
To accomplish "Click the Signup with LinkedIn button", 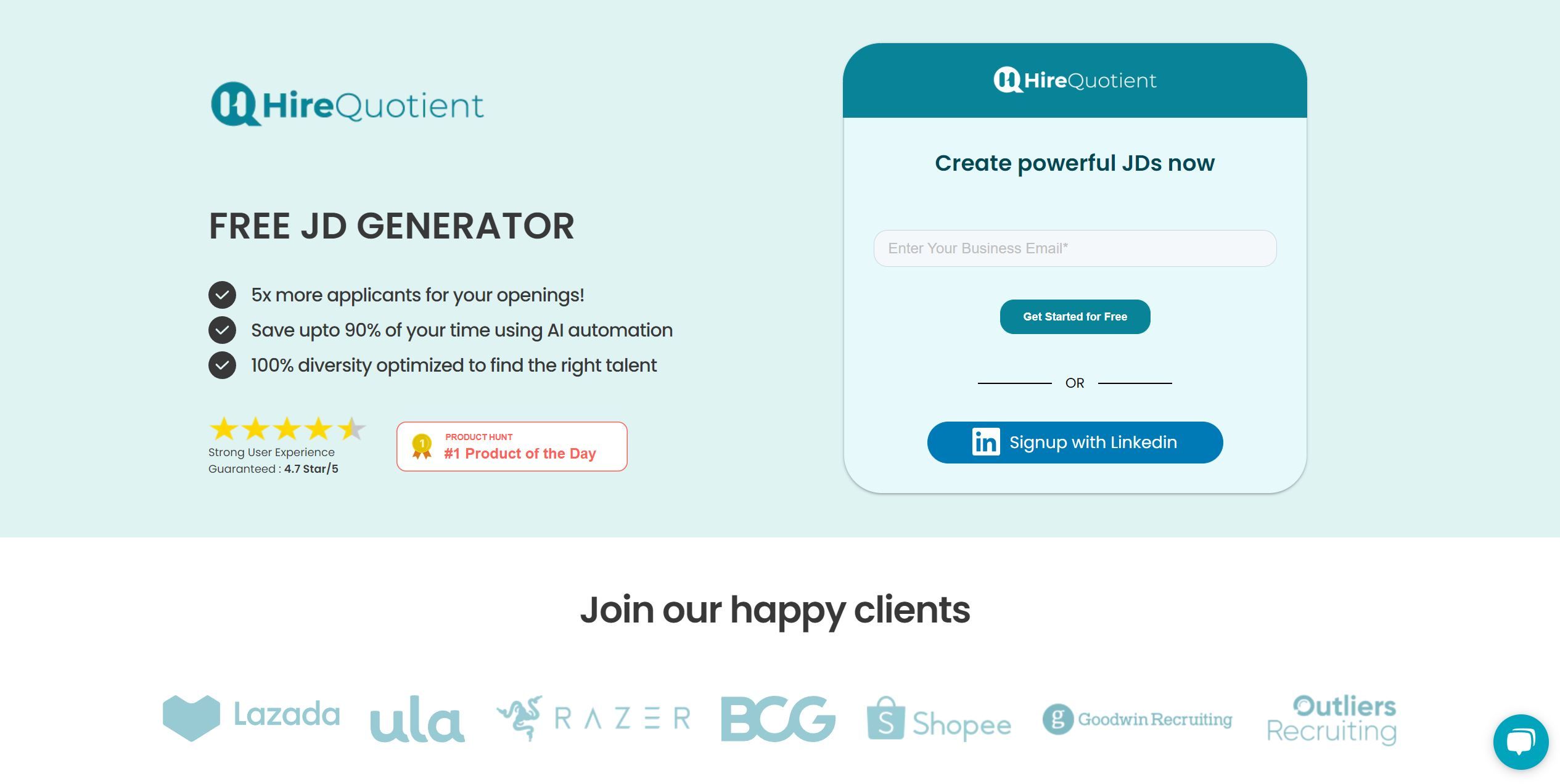I will click(x=1075, y=441).
